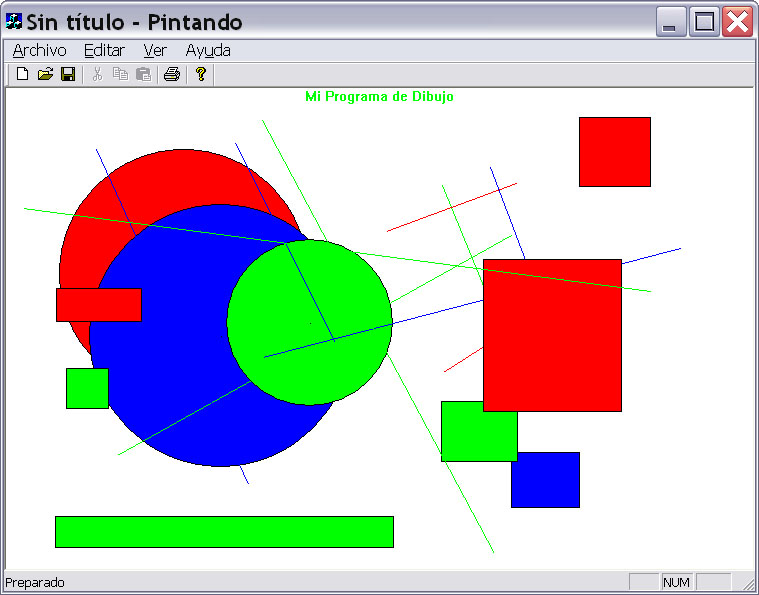Save the drawing using the floppy disk icon
The image size is (759, 595).
(68, 74)
